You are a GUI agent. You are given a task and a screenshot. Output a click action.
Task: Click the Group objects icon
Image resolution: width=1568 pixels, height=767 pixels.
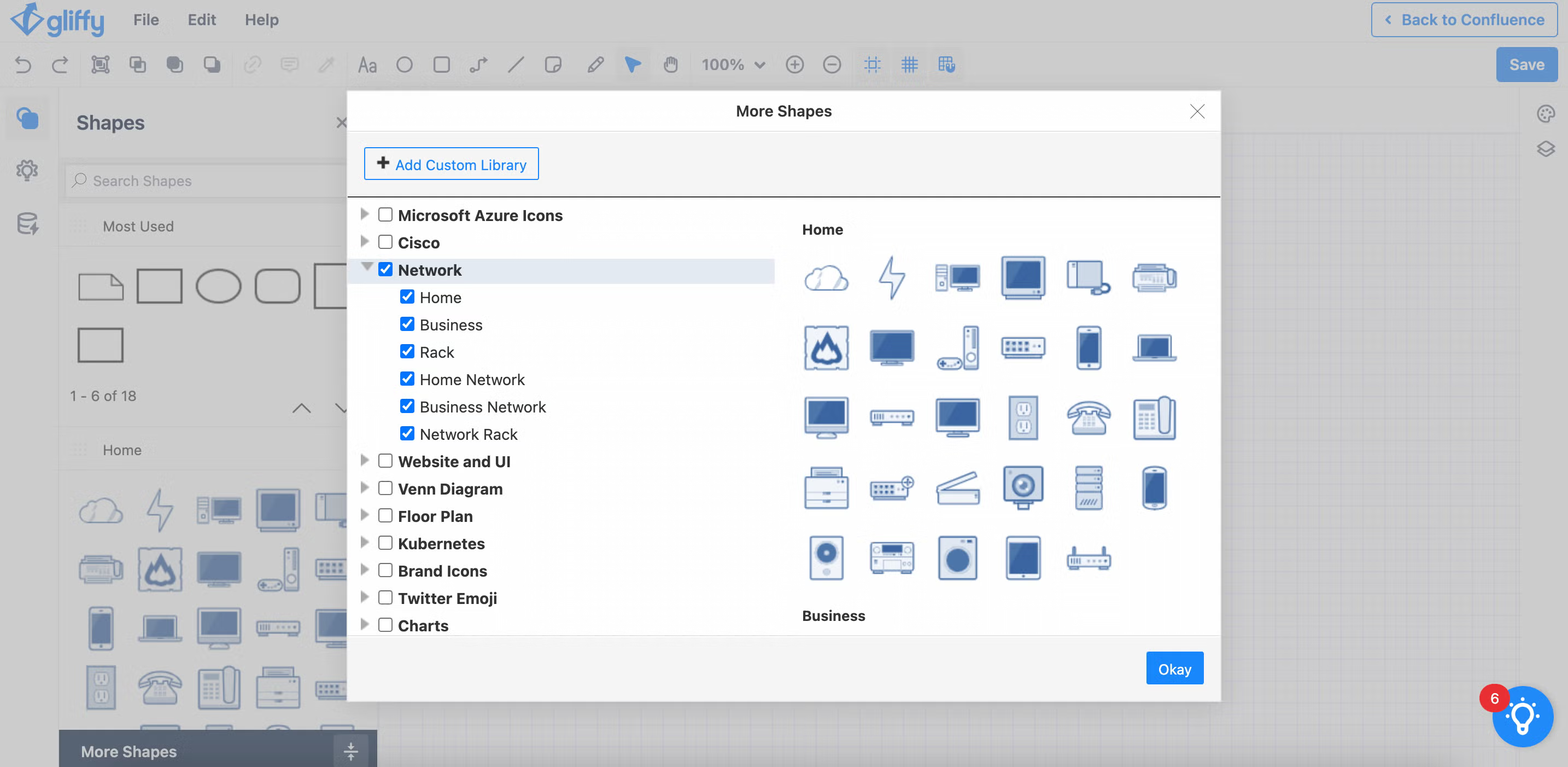101,65
